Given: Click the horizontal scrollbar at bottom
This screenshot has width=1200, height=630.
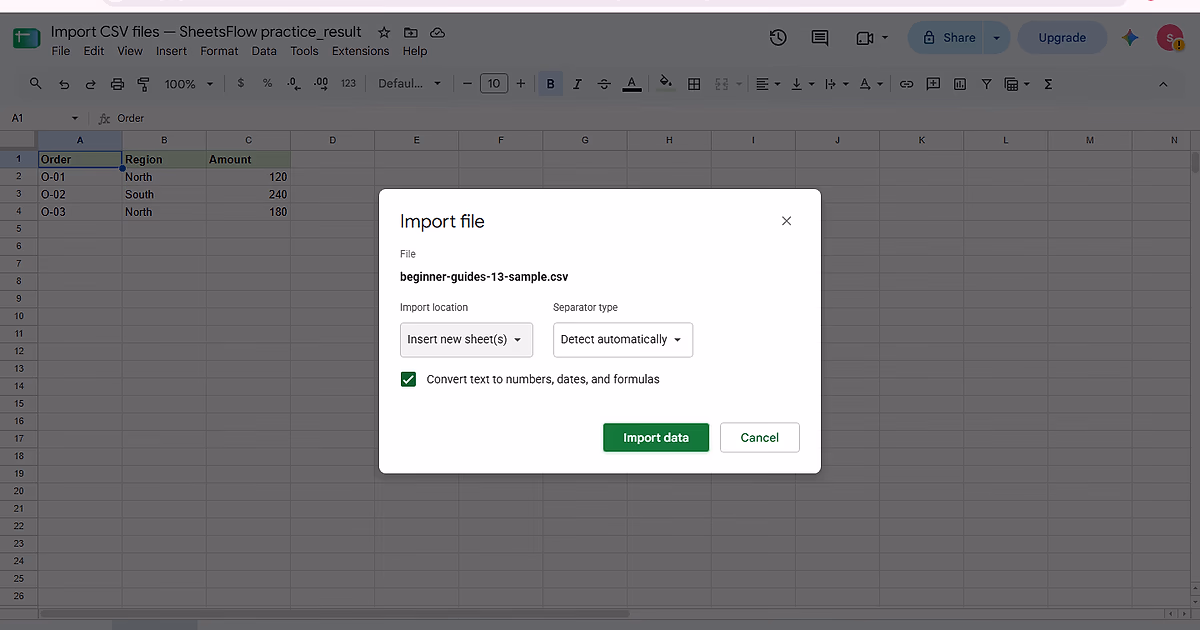Looking at the screenshot, I should (x=335, y=613).
